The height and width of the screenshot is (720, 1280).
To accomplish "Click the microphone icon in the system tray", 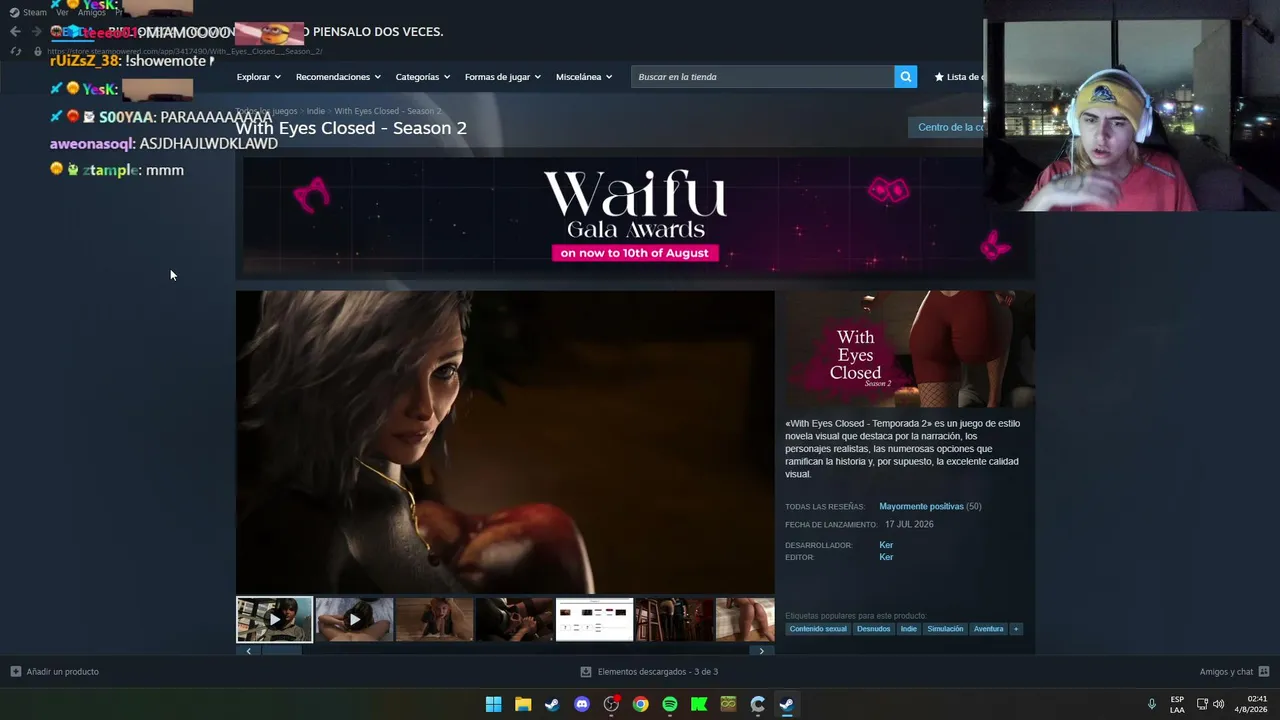I will 1152,704.
